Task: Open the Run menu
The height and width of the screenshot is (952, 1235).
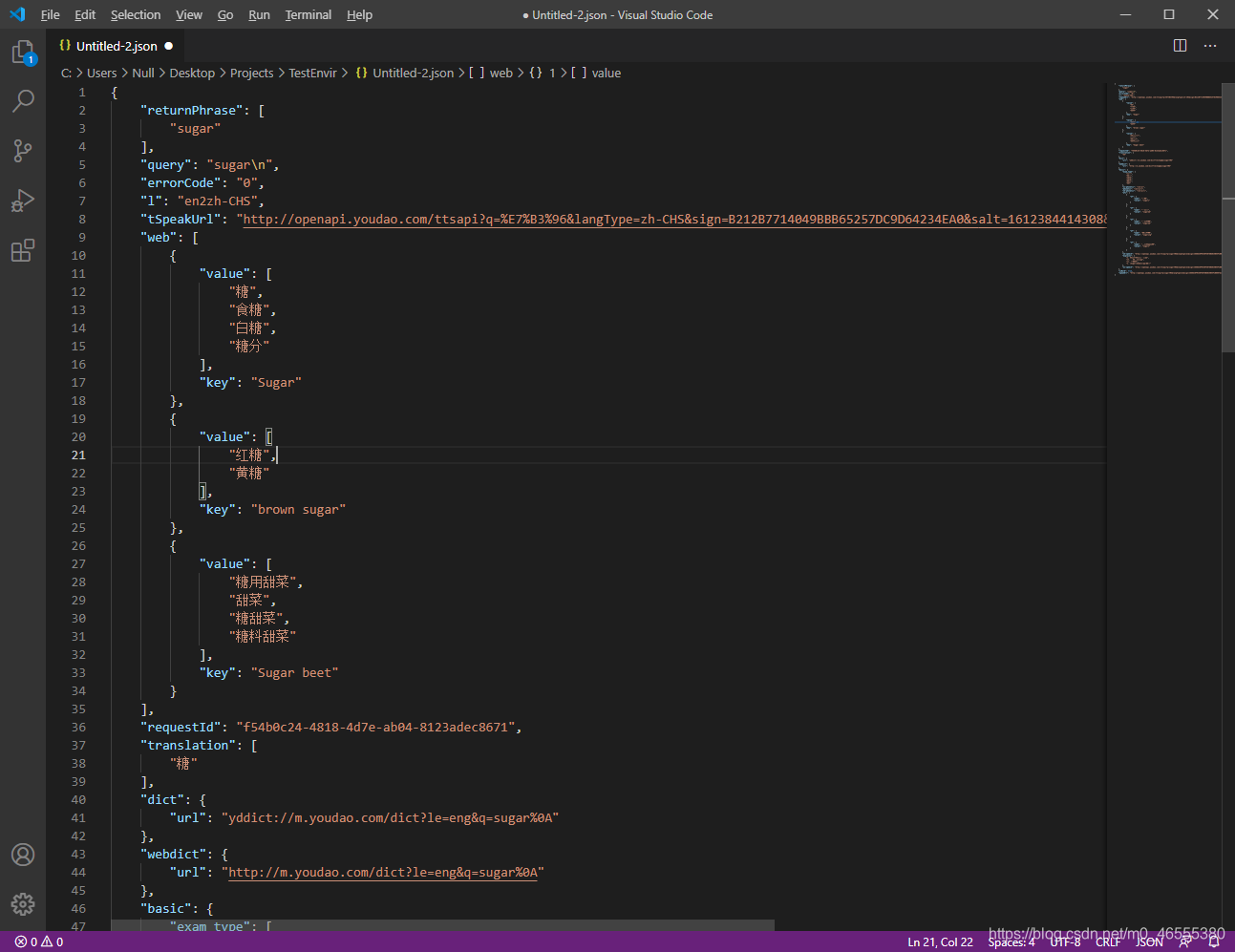Action: tap(259, 14)
